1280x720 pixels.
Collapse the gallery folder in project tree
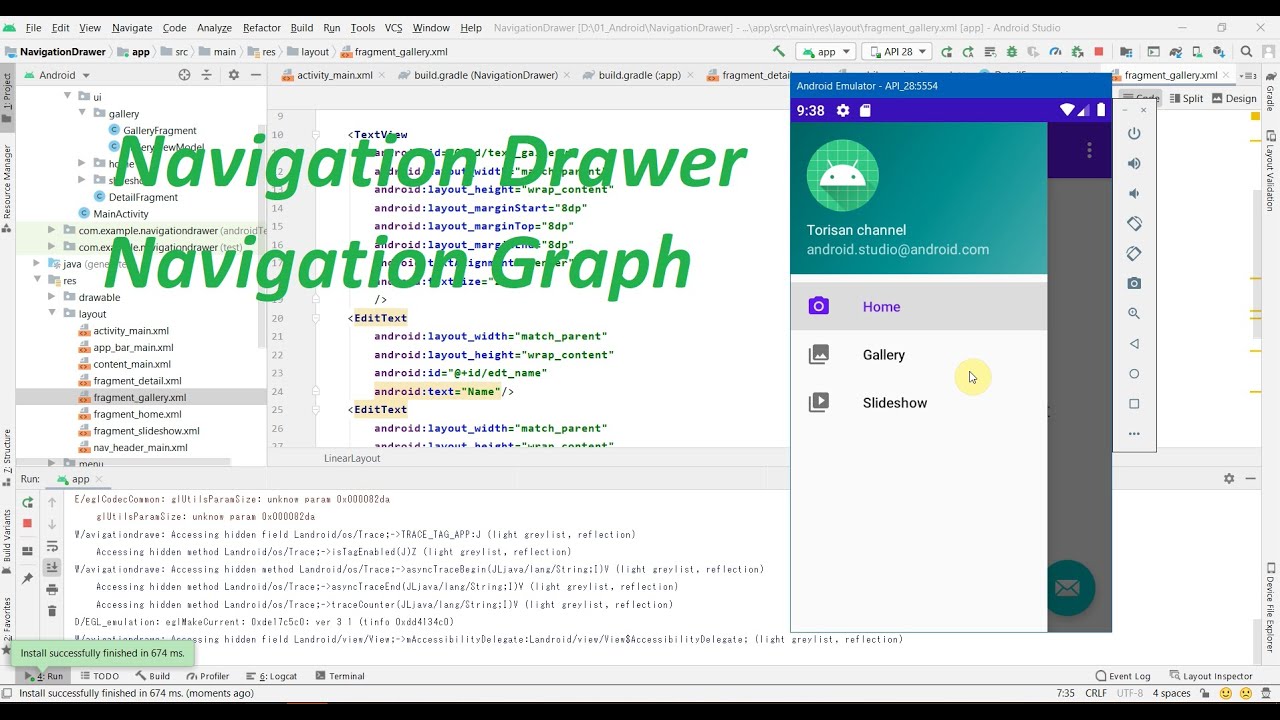coord(83,113)
